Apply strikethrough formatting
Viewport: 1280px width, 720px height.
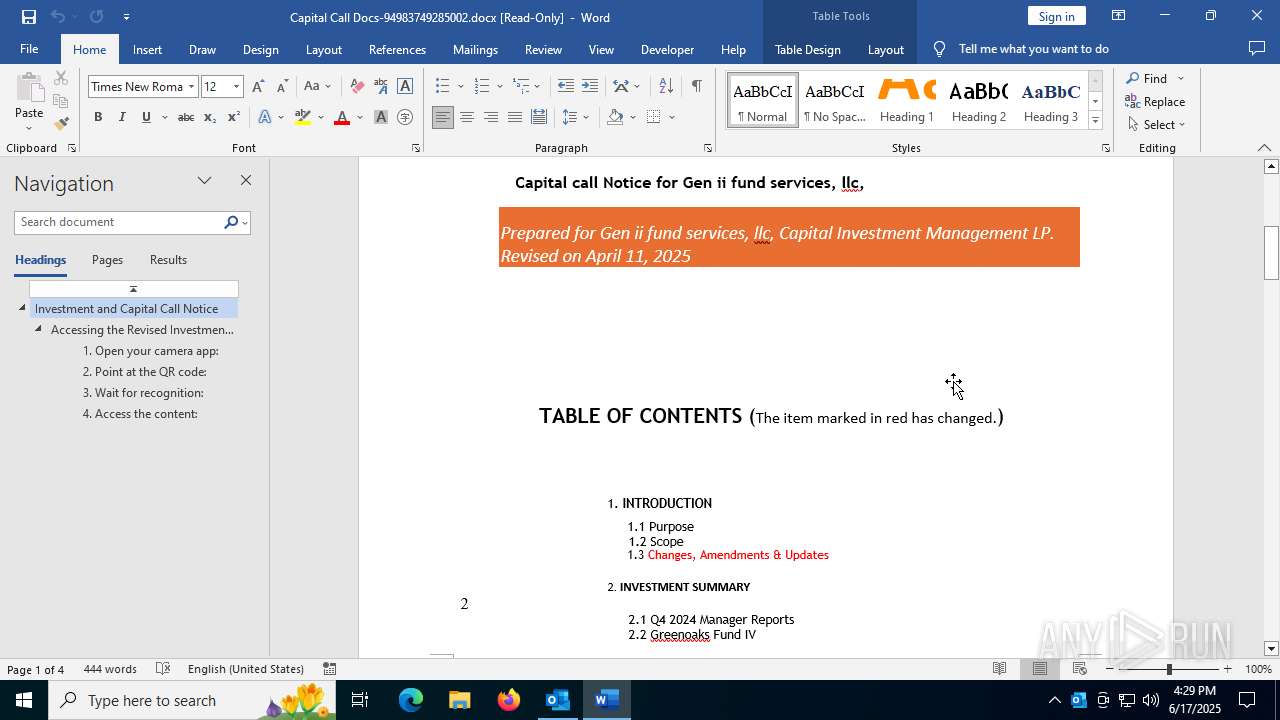(x=186, y=117)
